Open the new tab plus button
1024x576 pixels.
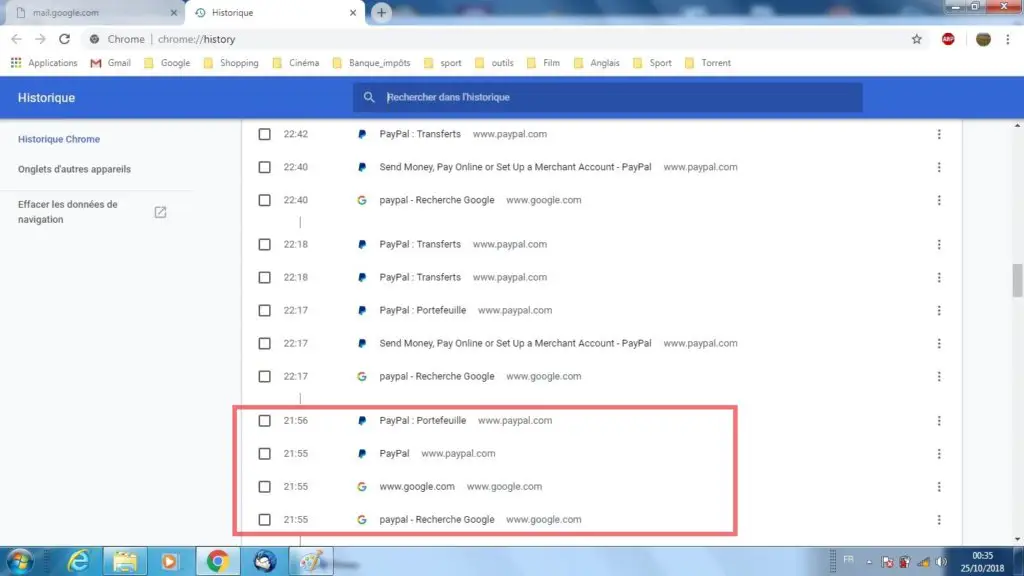click(x=381, y=12)
